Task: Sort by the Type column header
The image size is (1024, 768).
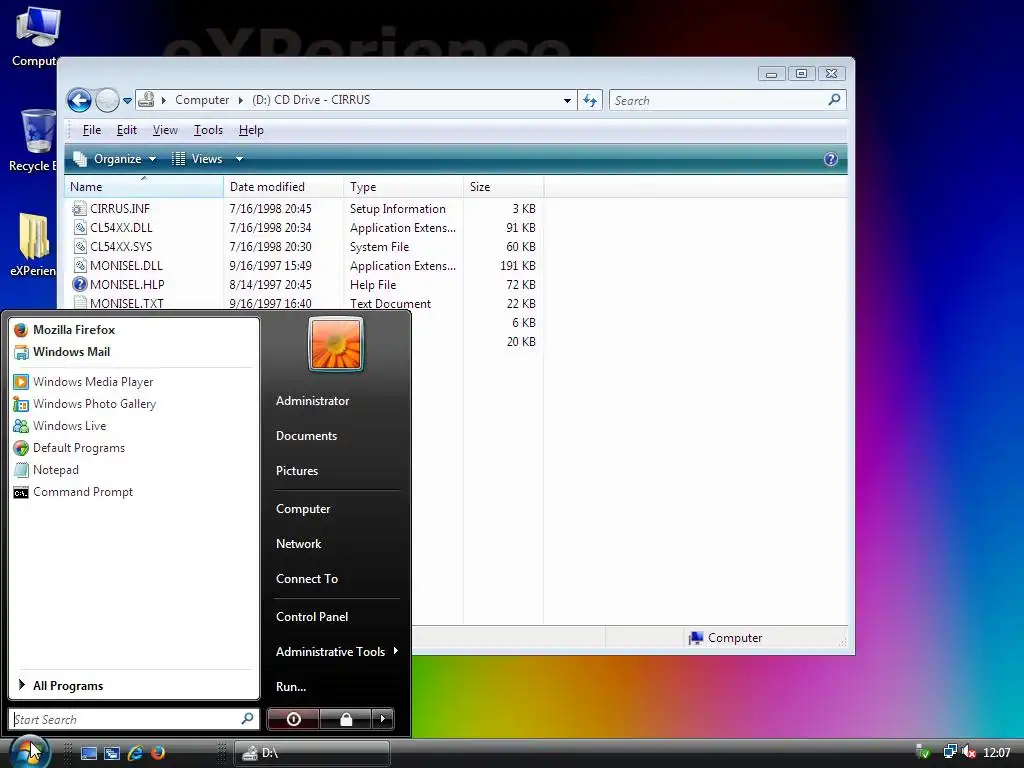Action: (x=403, y=187)
